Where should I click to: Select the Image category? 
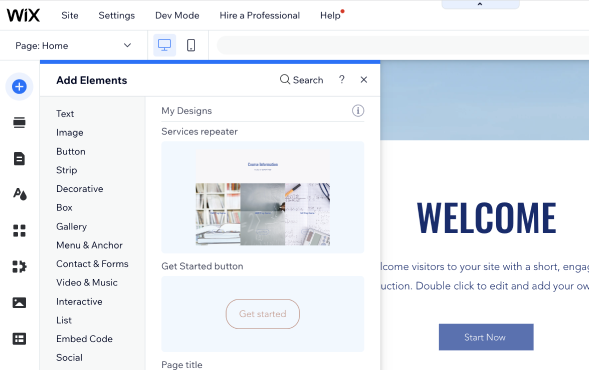pyautogui.click(x=70, y=133)
